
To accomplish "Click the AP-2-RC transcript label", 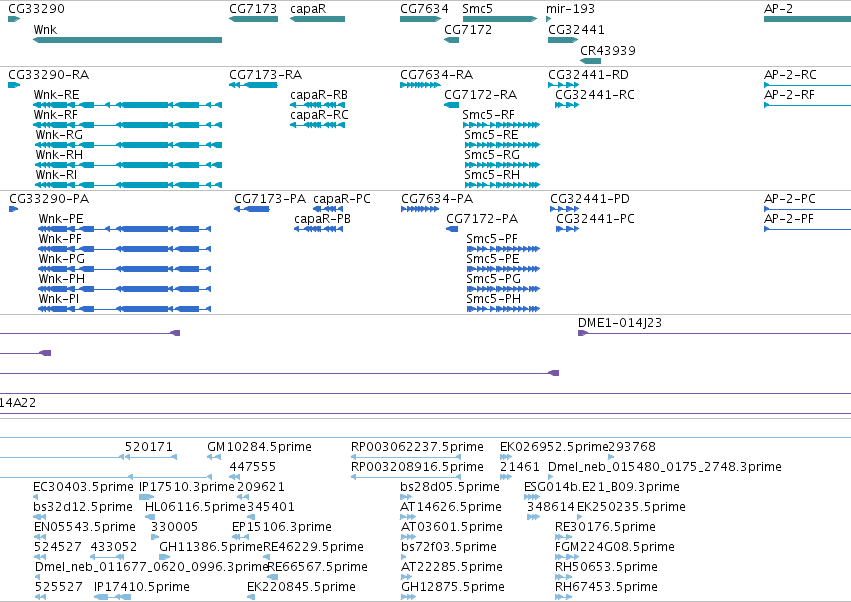I will tap(790, 74).
